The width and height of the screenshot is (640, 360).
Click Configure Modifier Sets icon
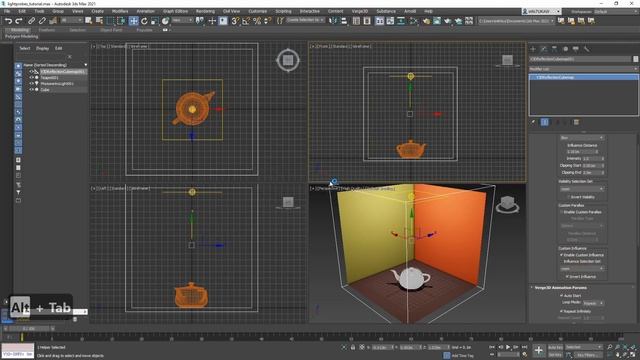click(576, 122)
